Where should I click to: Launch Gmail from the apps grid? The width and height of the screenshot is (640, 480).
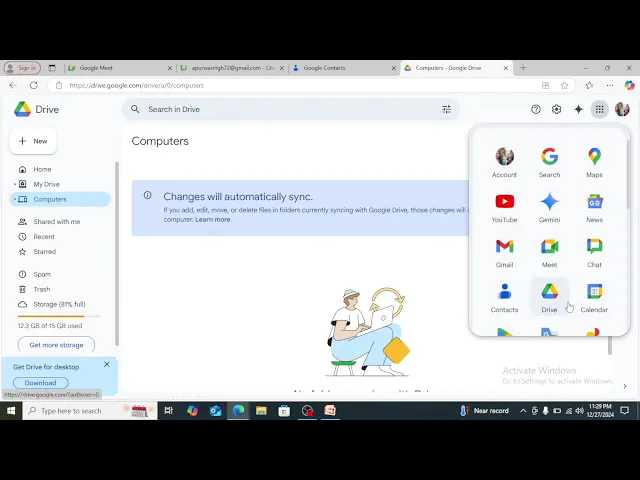point(504,253)
